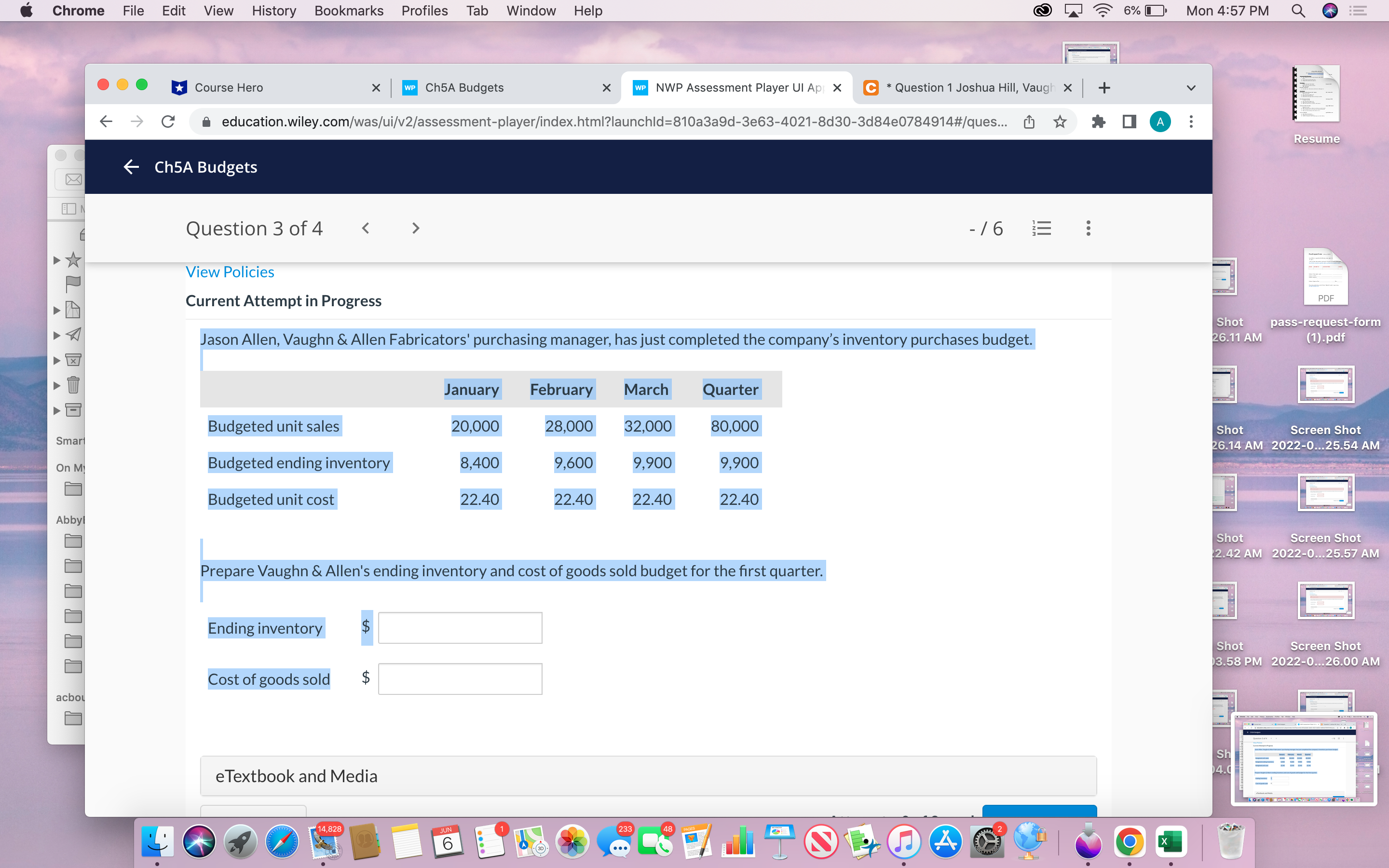This screenshot has width=1389, height=868.
Task: Open Spotlight search from the menu bar
Action: pyautogui.click(x=1298, y=10)
